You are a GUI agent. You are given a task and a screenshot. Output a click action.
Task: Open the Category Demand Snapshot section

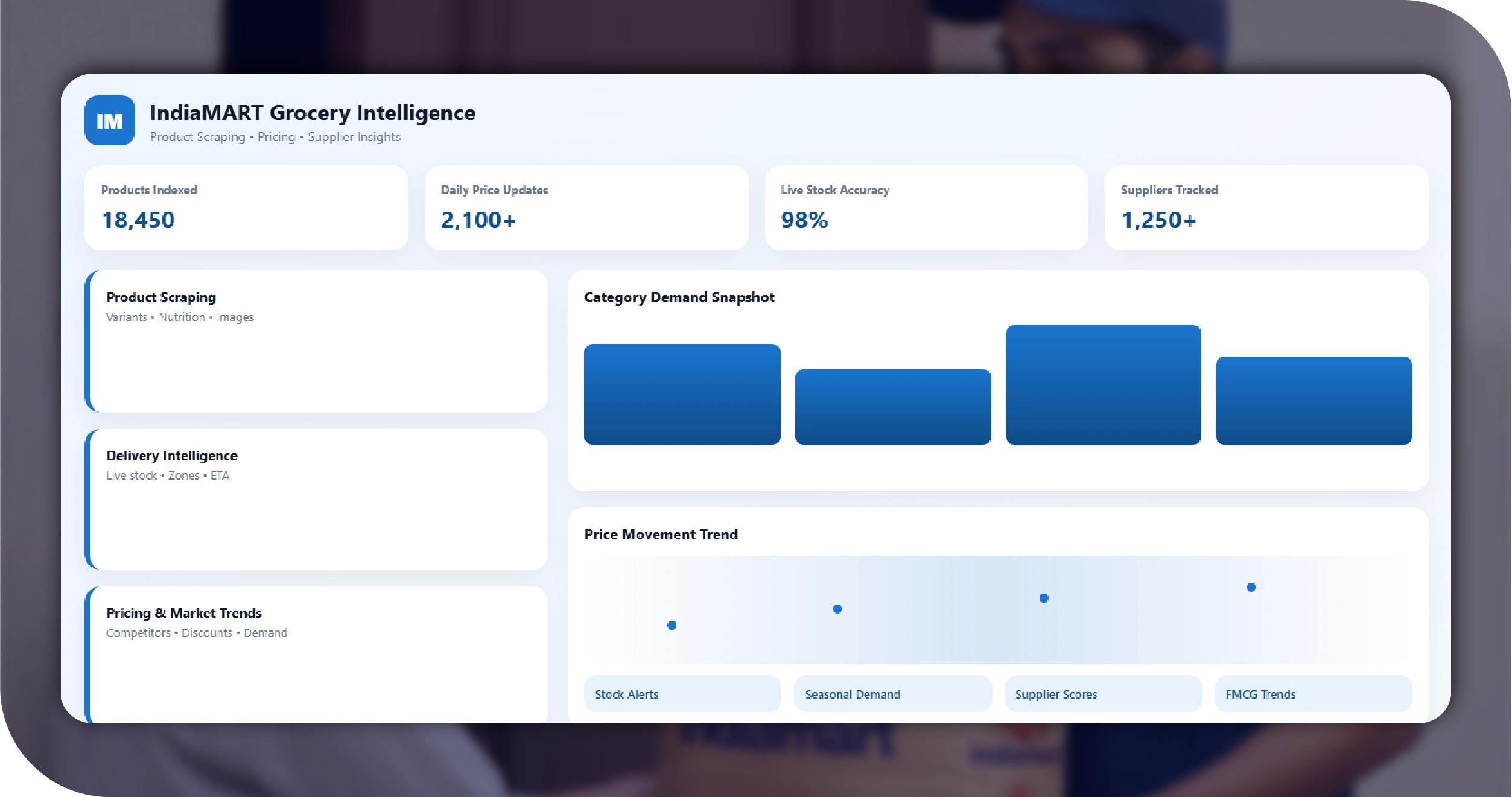[679, 297]
